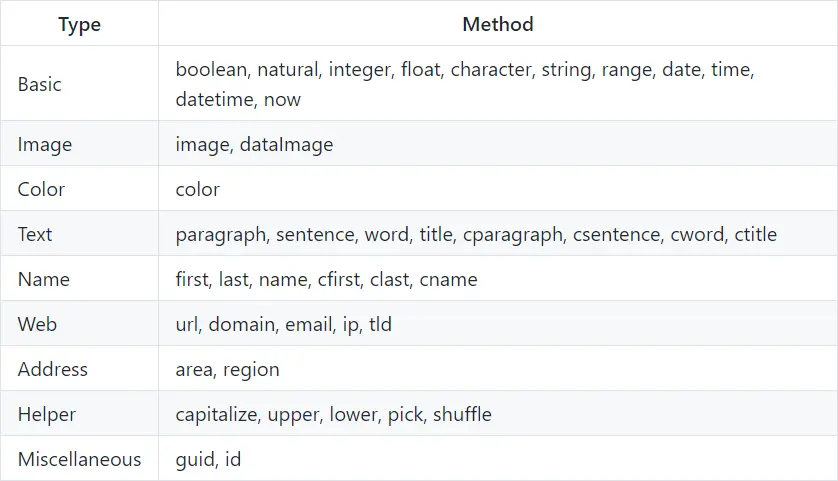Click the 'Web' type cell
838x481 pixels.
pyautogui.click(x=37, y=324)
